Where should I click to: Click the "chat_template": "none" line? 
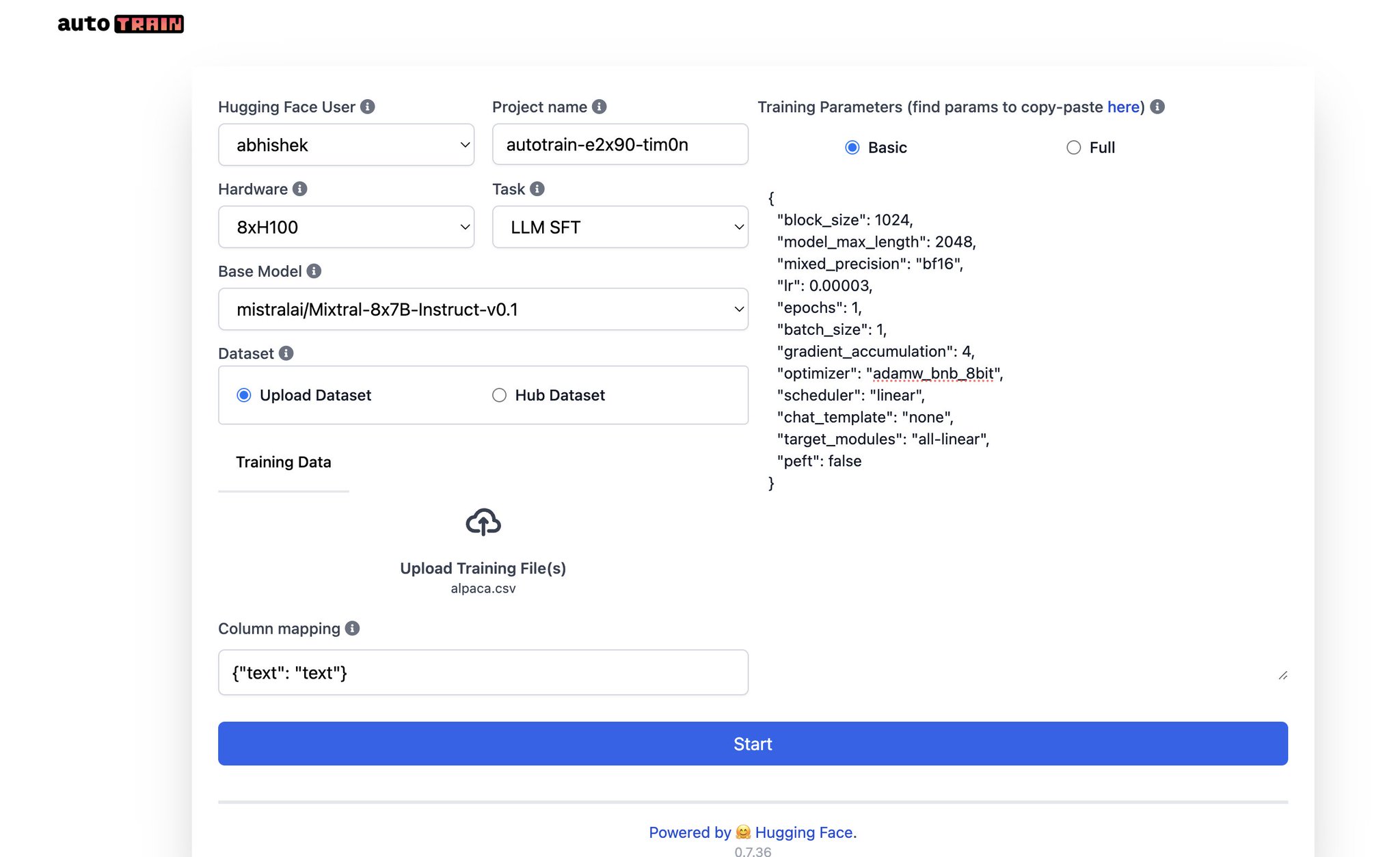[865, 417]
